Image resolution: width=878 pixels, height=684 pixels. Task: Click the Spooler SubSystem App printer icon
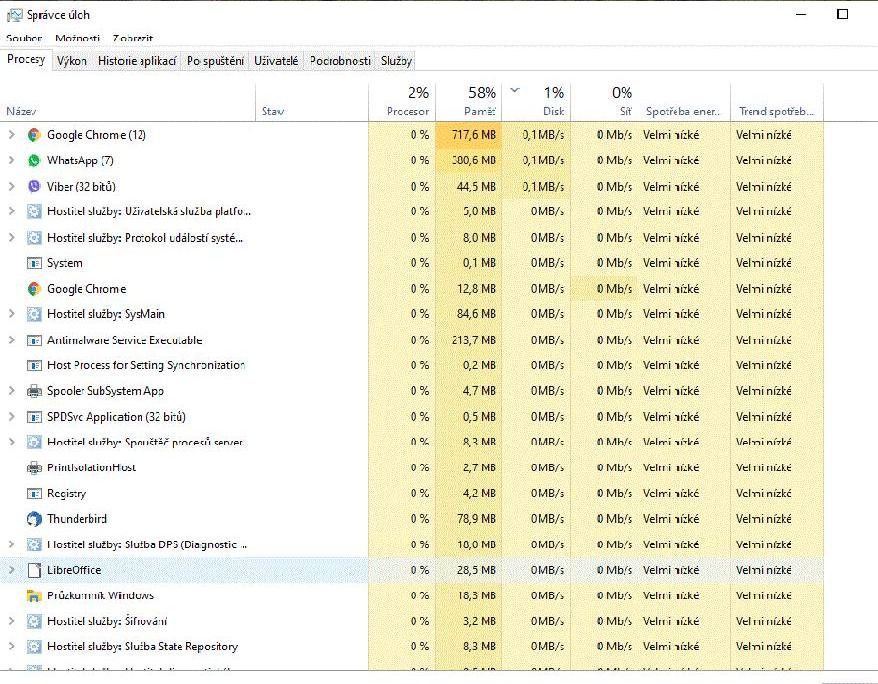coord(34,391)
